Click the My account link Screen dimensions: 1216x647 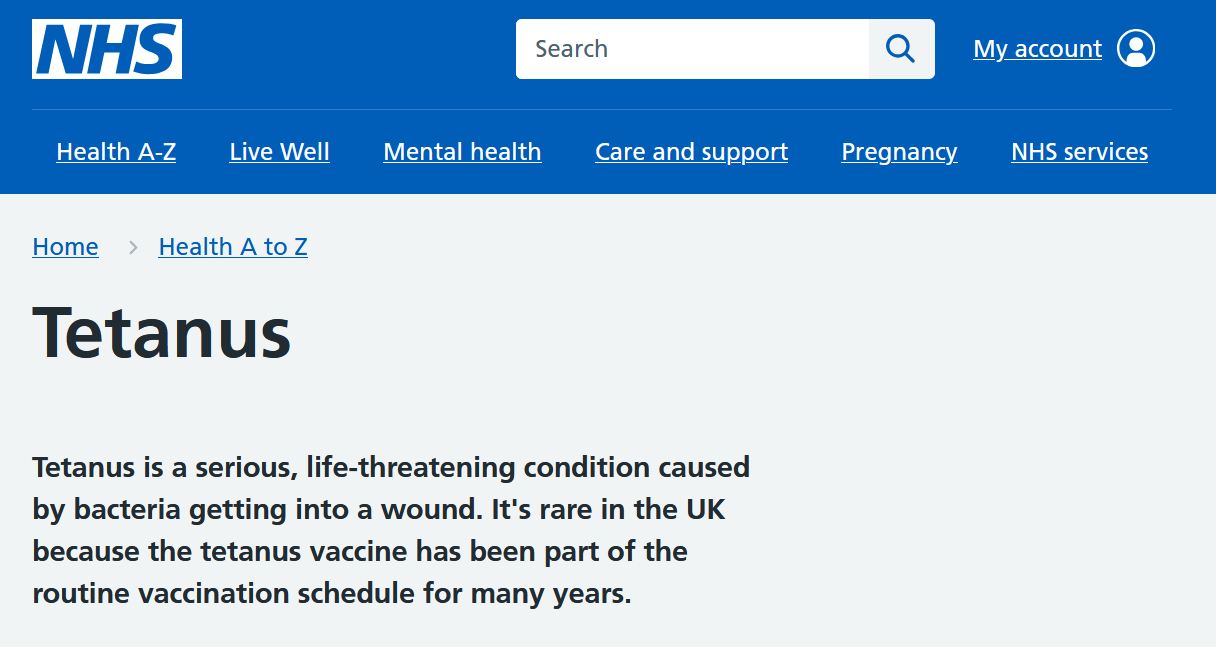[x=1037, y=47]
